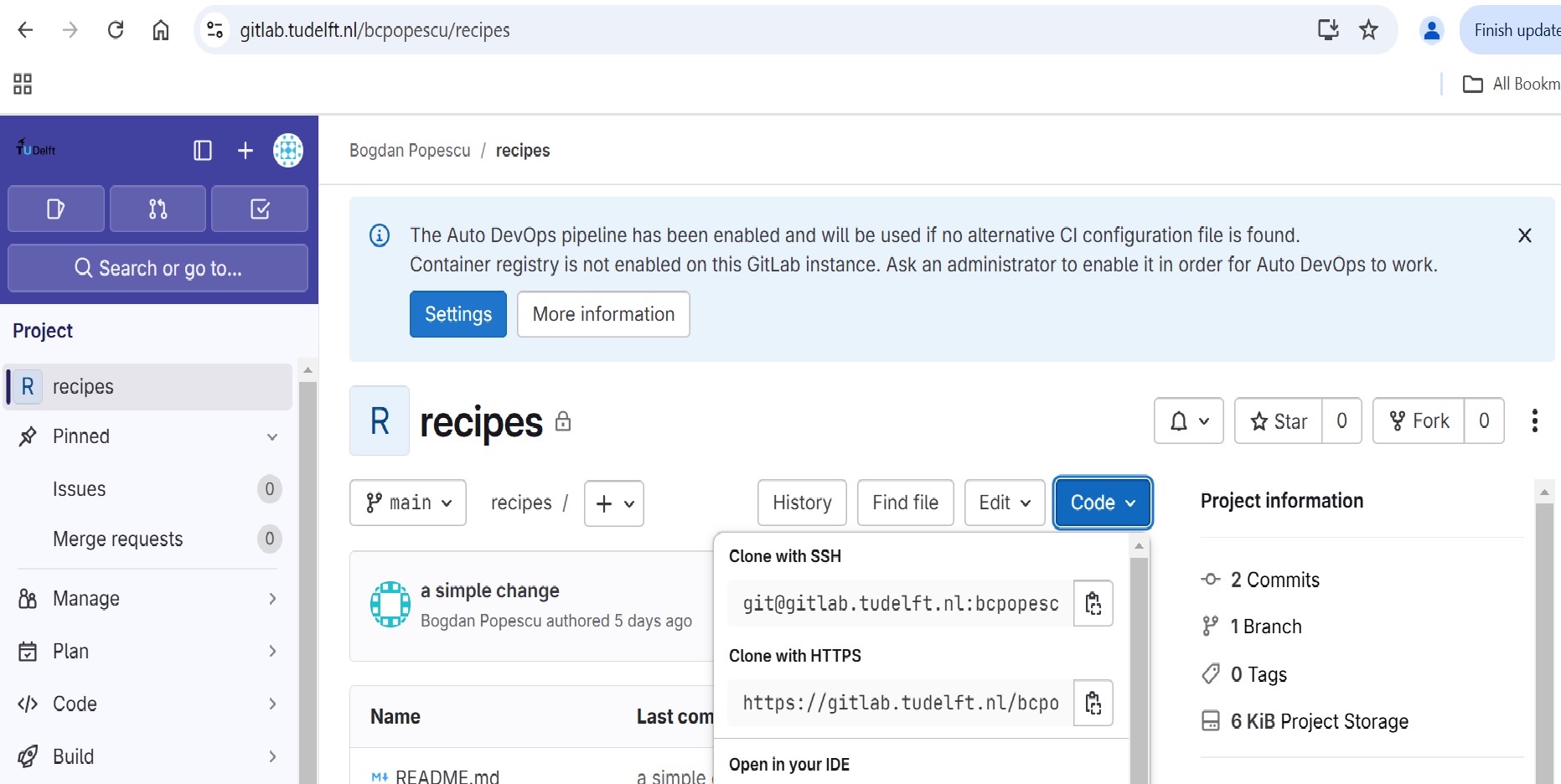Star the recipes project
The height and width of the screenshot is (784, 1561).
[1279, 420]
